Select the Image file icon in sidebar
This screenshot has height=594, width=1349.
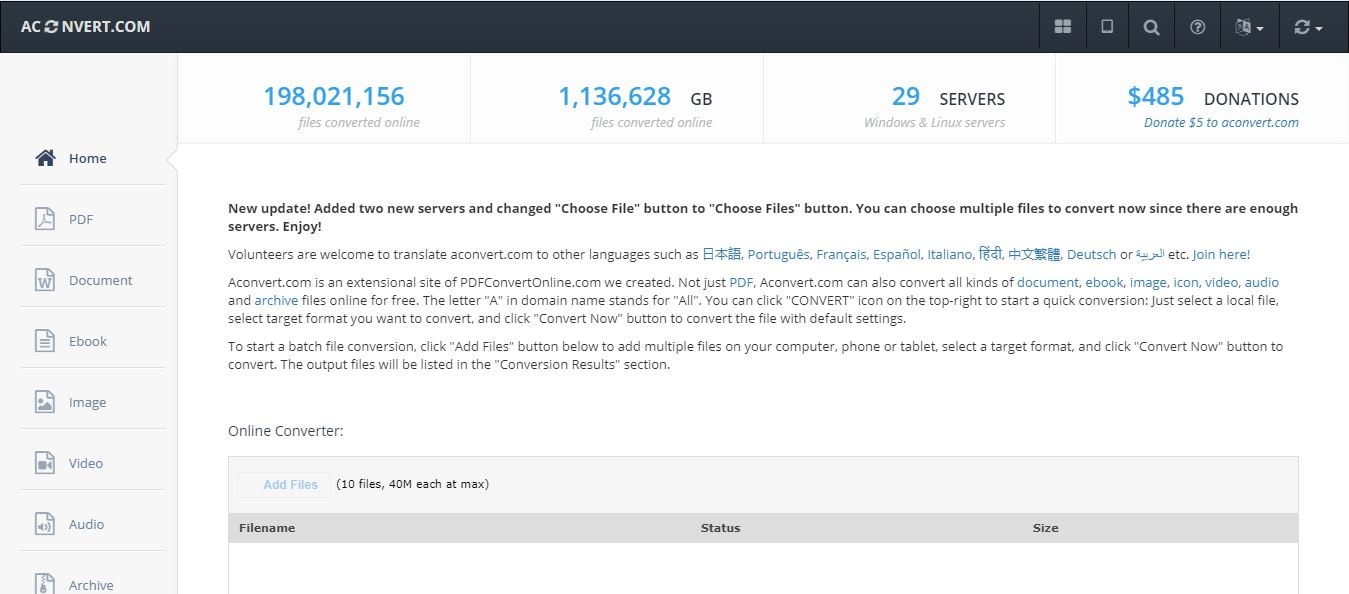[45, 402]
